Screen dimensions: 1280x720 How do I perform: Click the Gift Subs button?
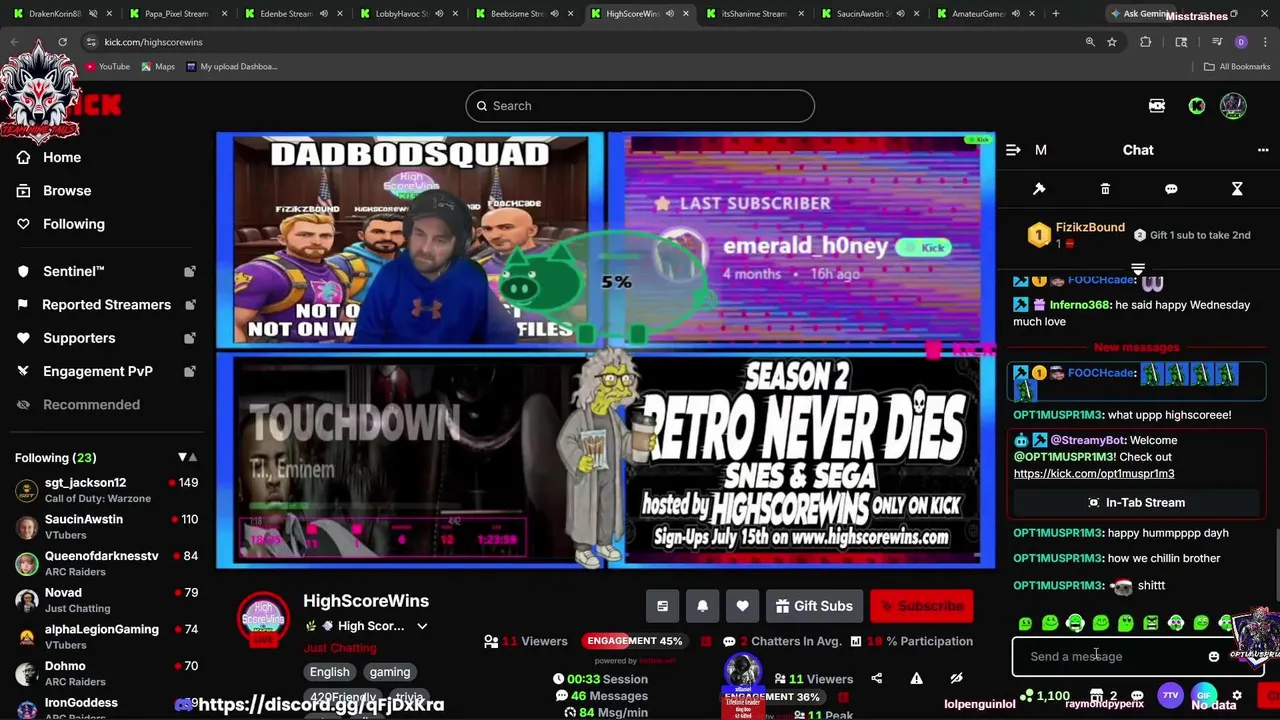click(x=813, y=606)
